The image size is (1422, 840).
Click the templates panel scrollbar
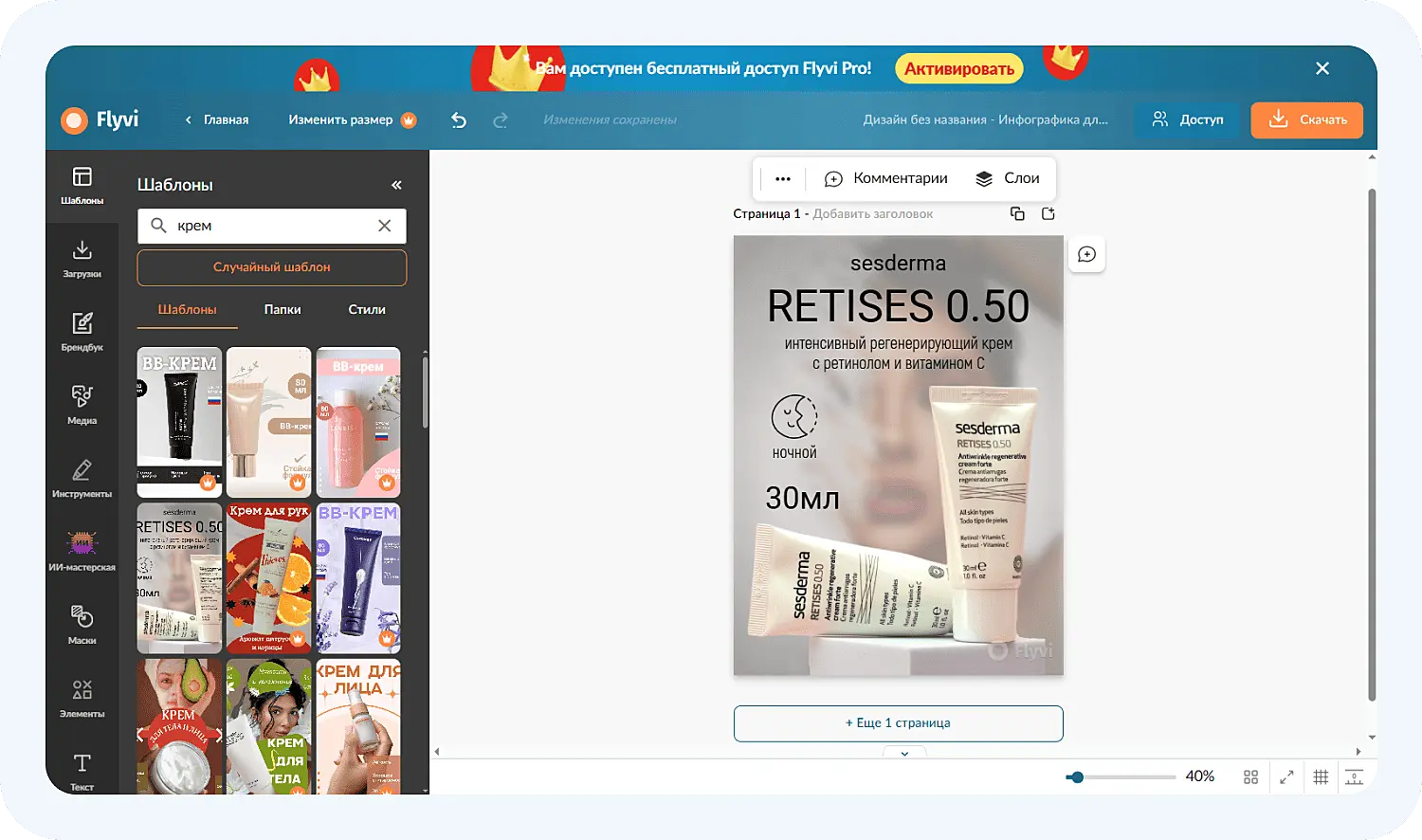pyautogui.click(x=425, y=392)
